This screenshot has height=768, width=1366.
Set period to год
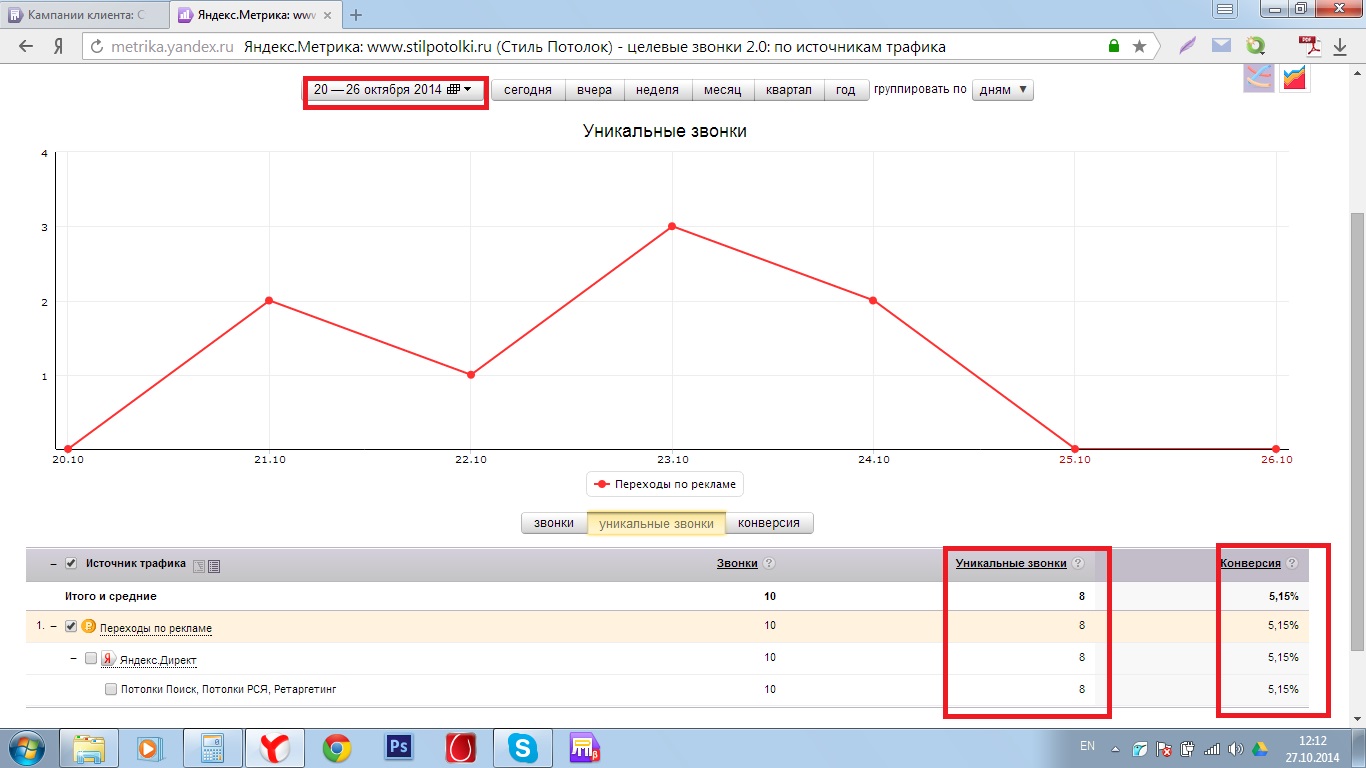pos(846,90)
